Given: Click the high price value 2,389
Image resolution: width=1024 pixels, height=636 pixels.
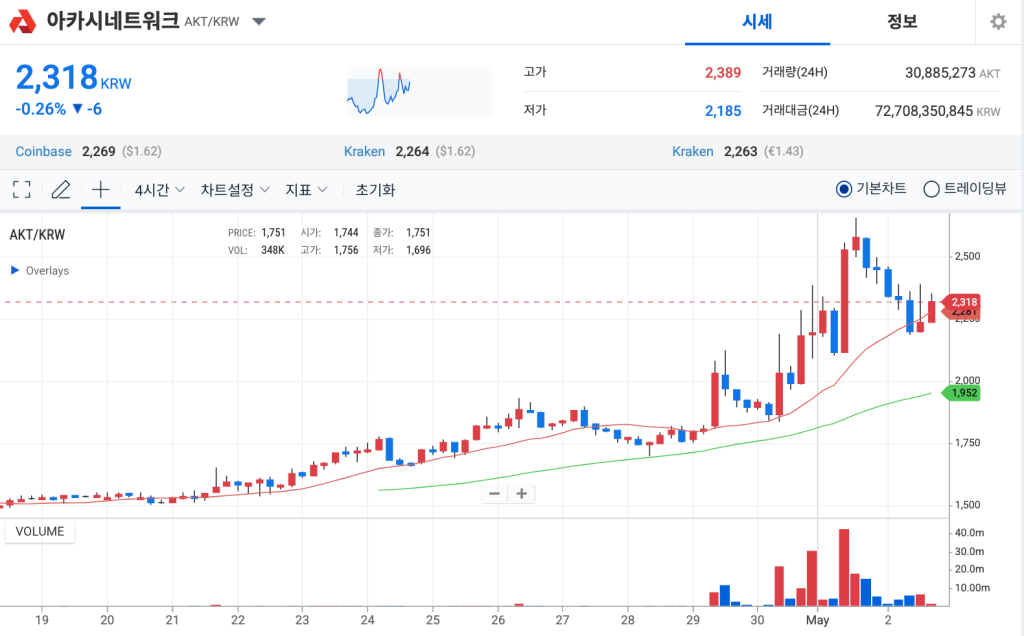Looking at the screenshot, I should tap(723, 72).
